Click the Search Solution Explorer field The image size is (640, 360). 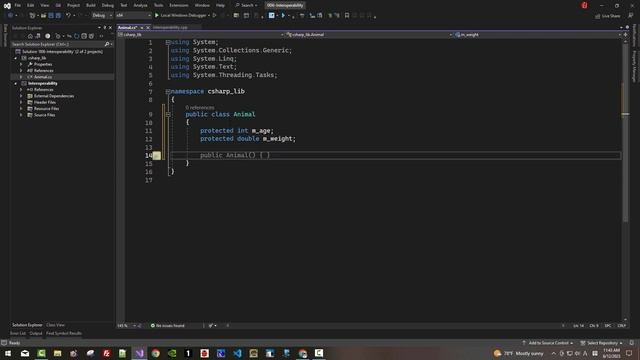coord(57,44)
